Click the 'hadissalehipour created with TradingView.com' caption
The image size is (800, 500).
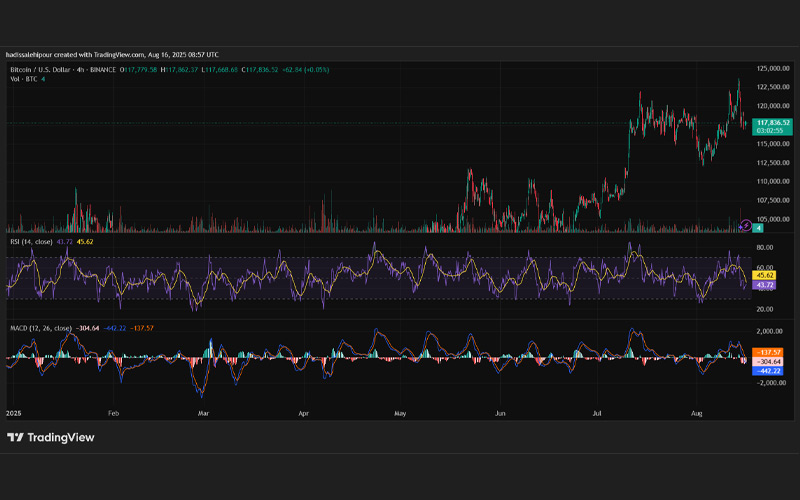click(x=75, y=55)
